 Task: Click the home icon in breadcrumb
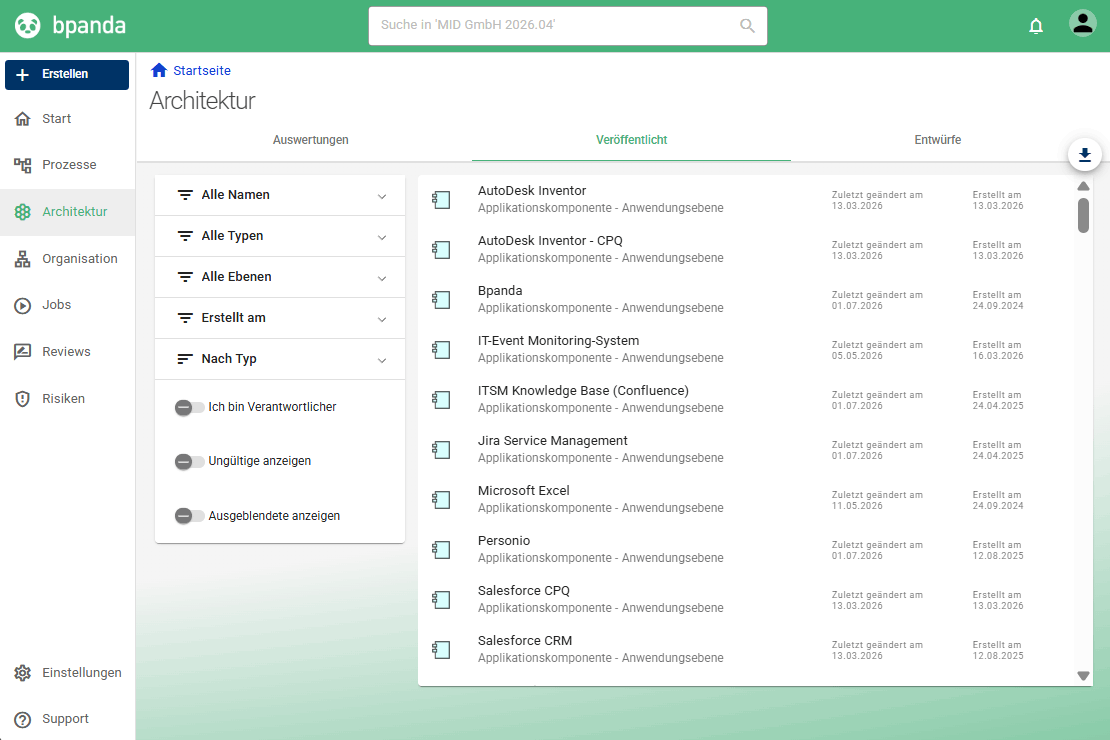point(159,70)
